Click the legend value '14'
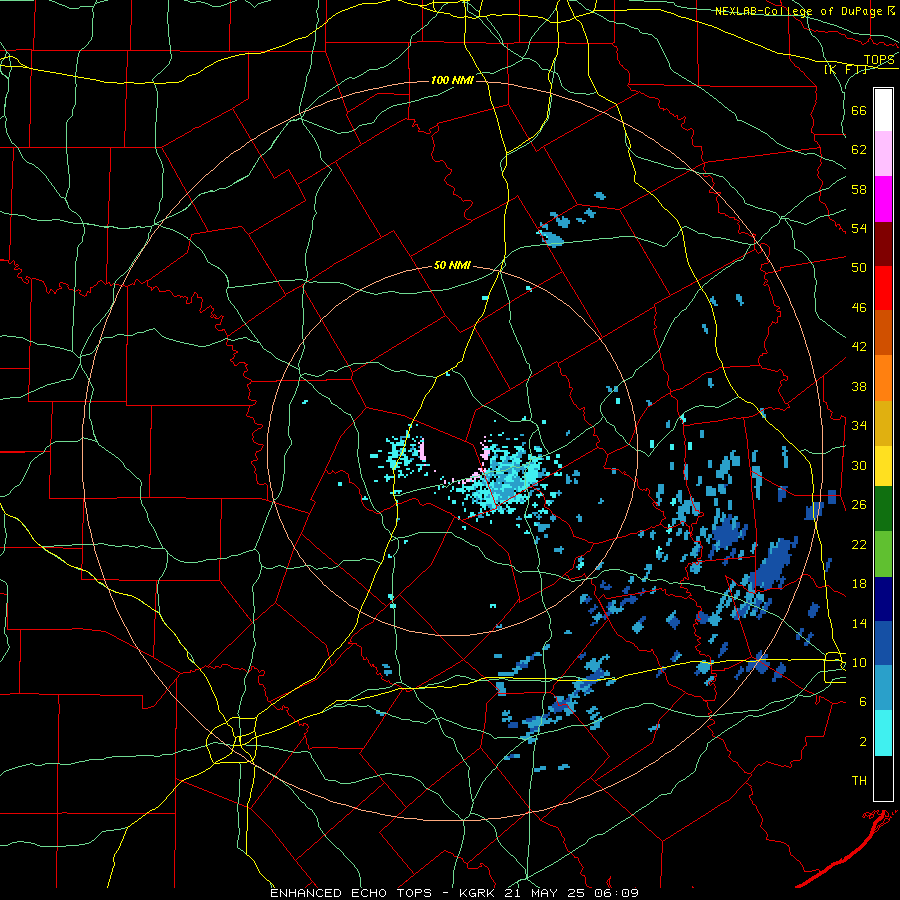Viewport: 900px width, 900px height. 859,623
